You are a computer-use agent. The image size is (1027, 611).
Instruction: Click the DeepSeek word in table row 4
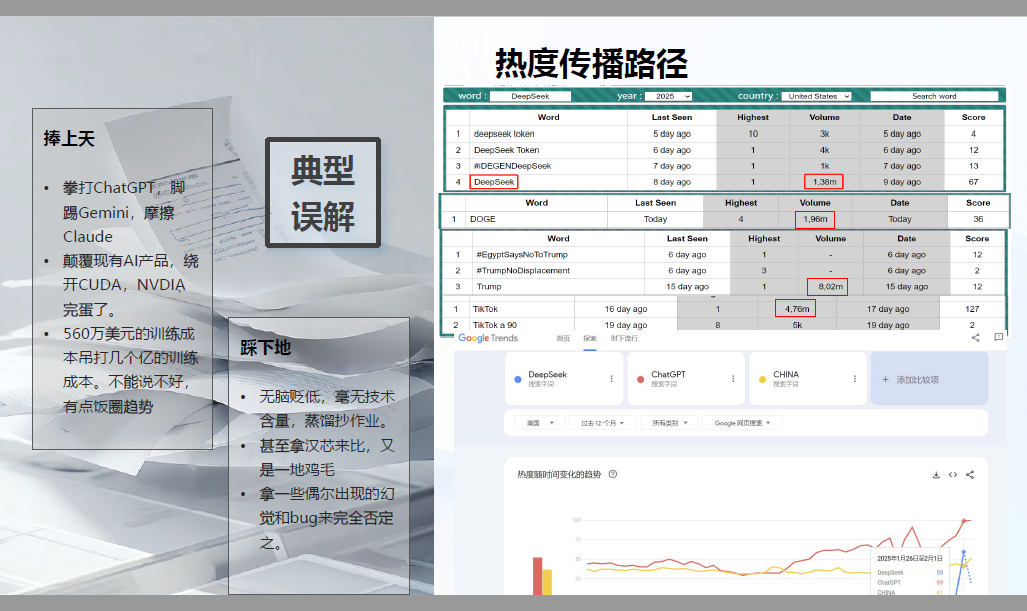coord(494,182)
